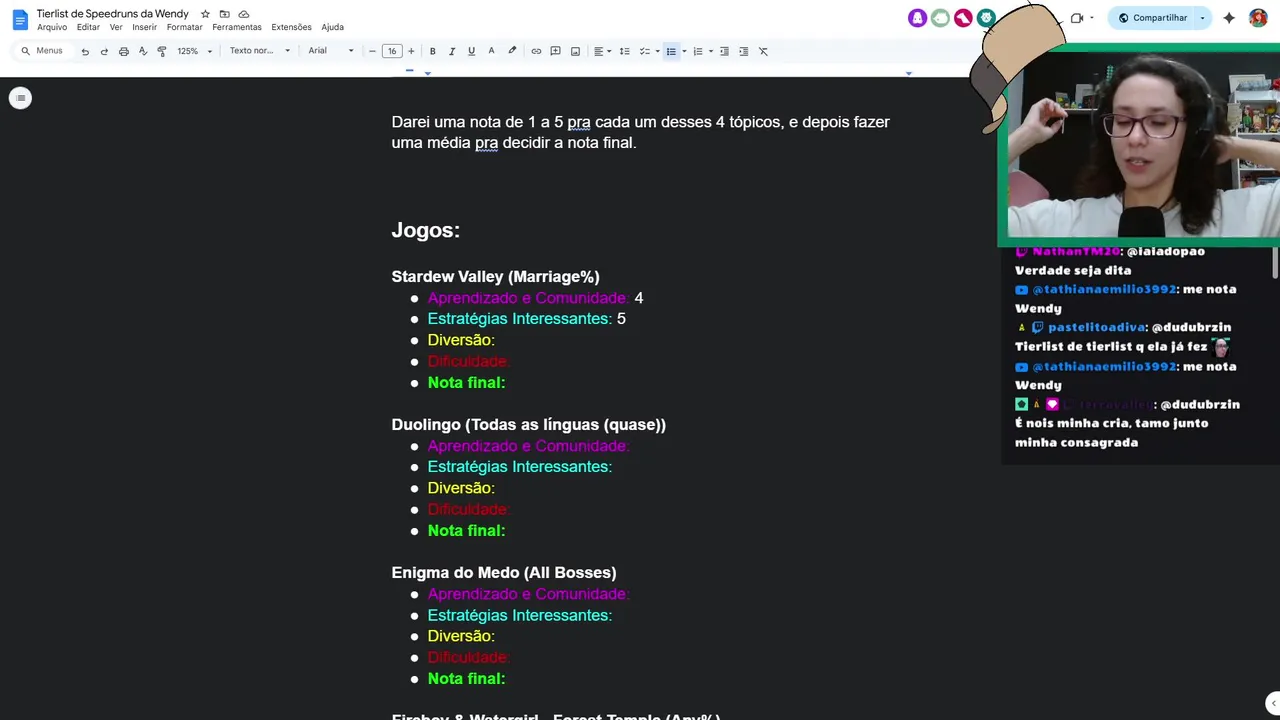Toggle bold formatting

(432, 51)
